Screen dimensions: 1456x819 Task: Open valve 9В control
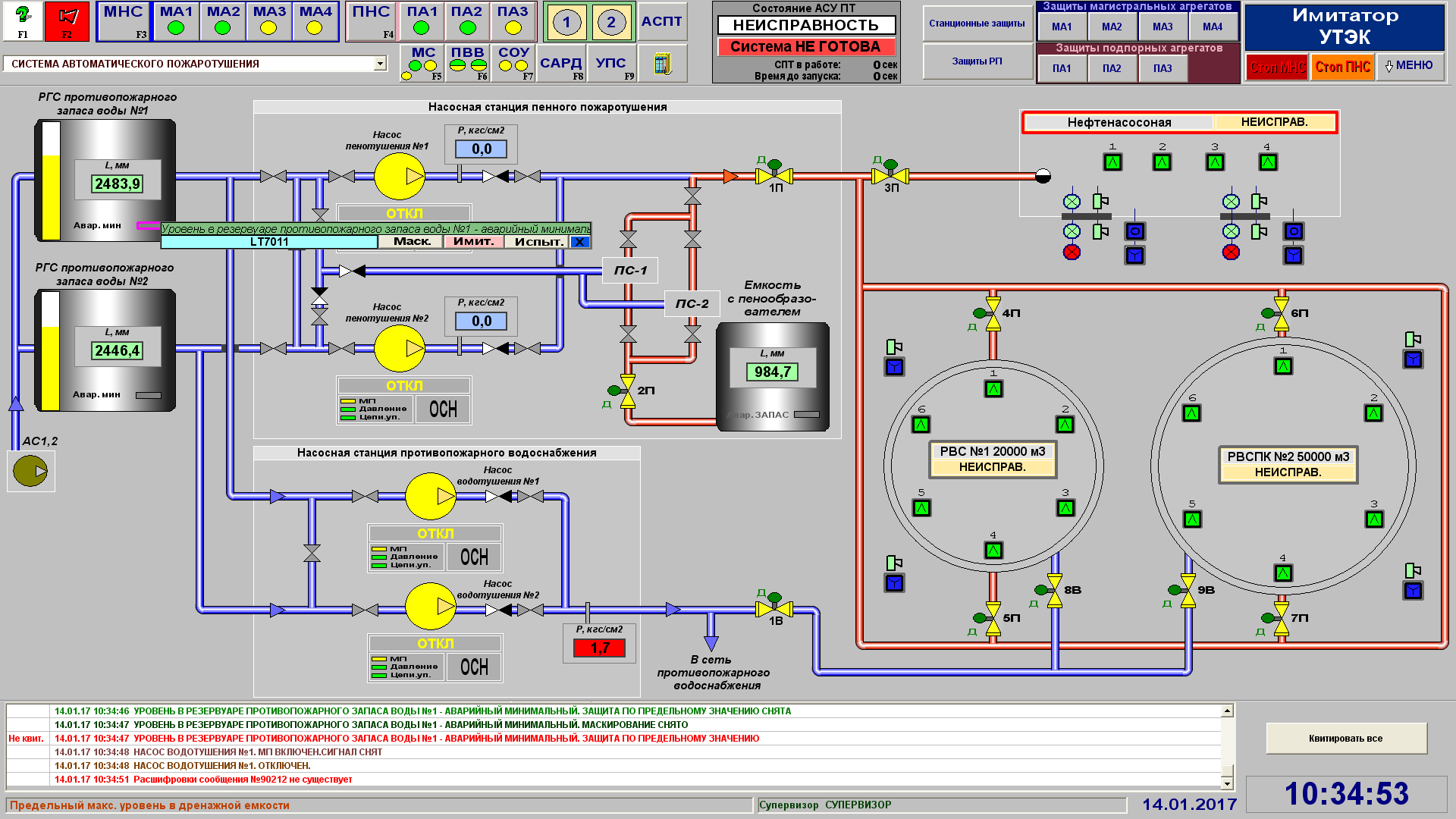pyautogui.click(x=1187, y=591)
